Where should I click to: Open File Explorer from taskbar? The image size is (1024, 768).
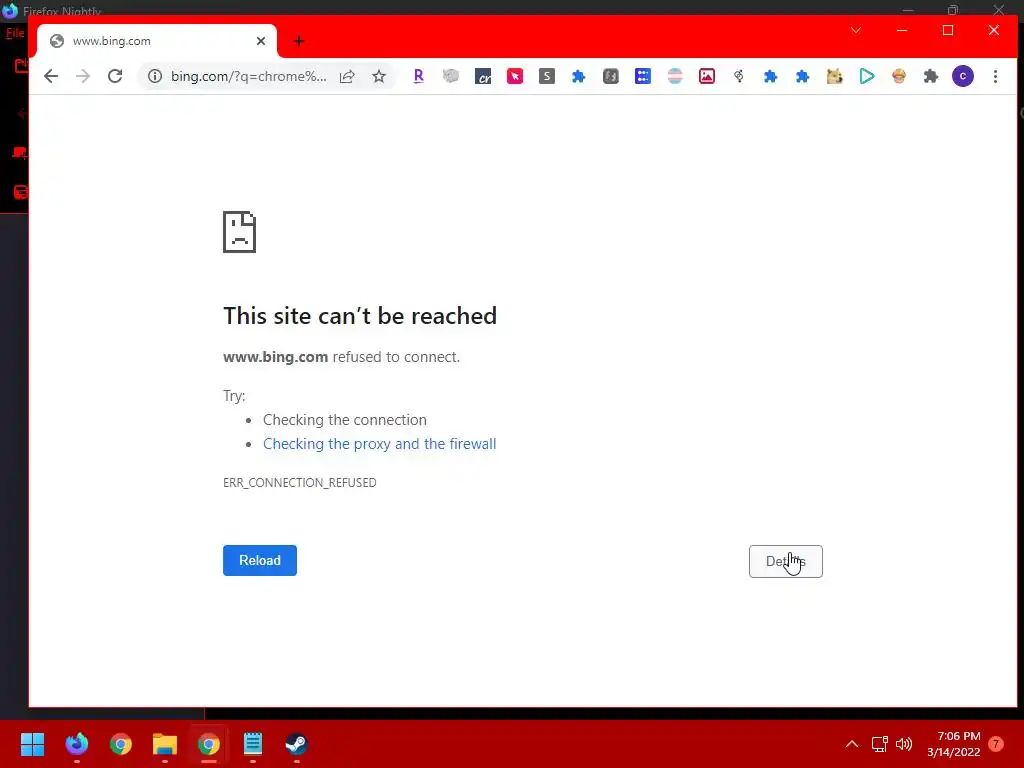[x=165, y=744]
